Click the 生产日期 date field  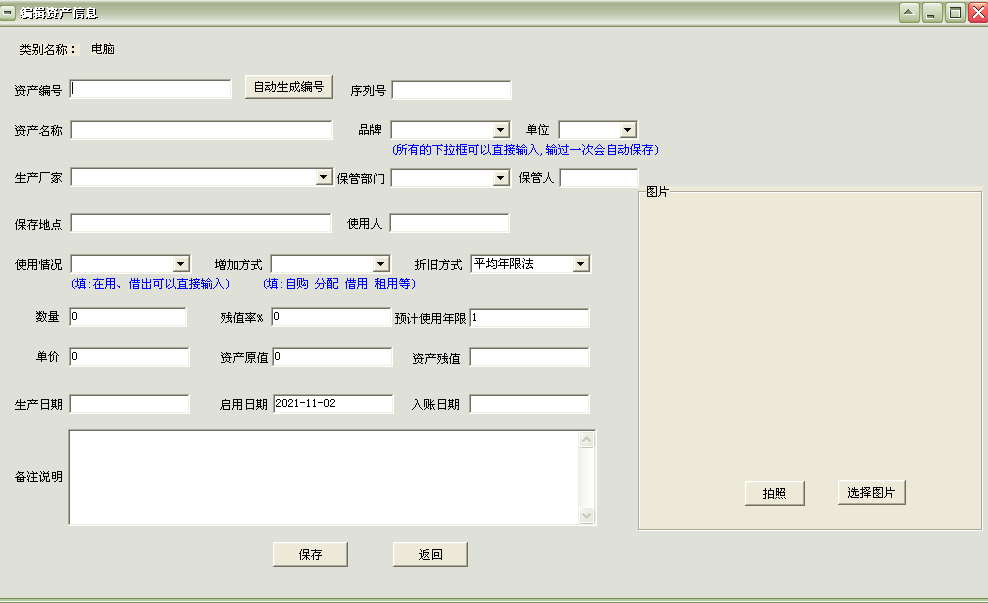pyautogui.click(x=129, y=404)
